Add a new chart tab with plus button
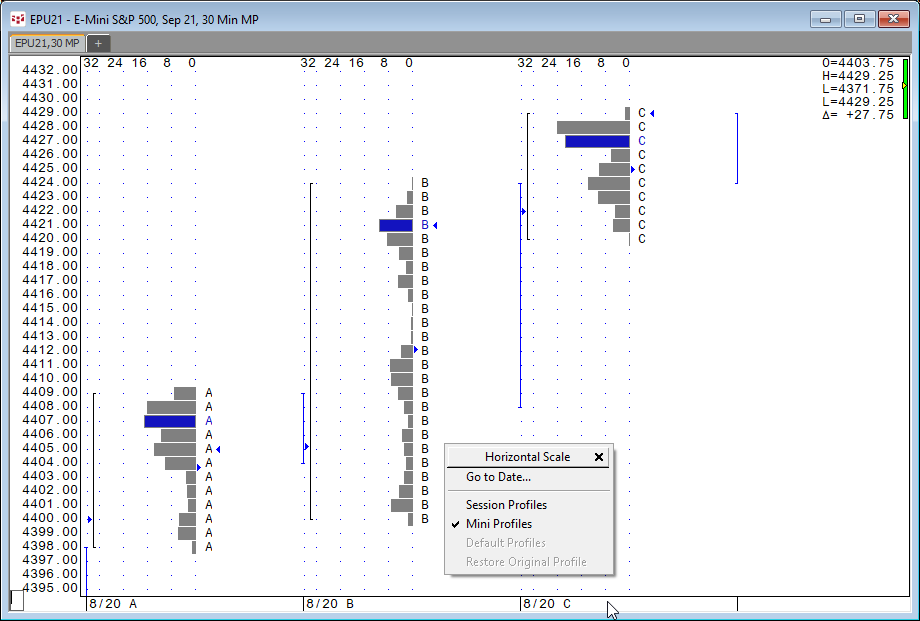 99,43
